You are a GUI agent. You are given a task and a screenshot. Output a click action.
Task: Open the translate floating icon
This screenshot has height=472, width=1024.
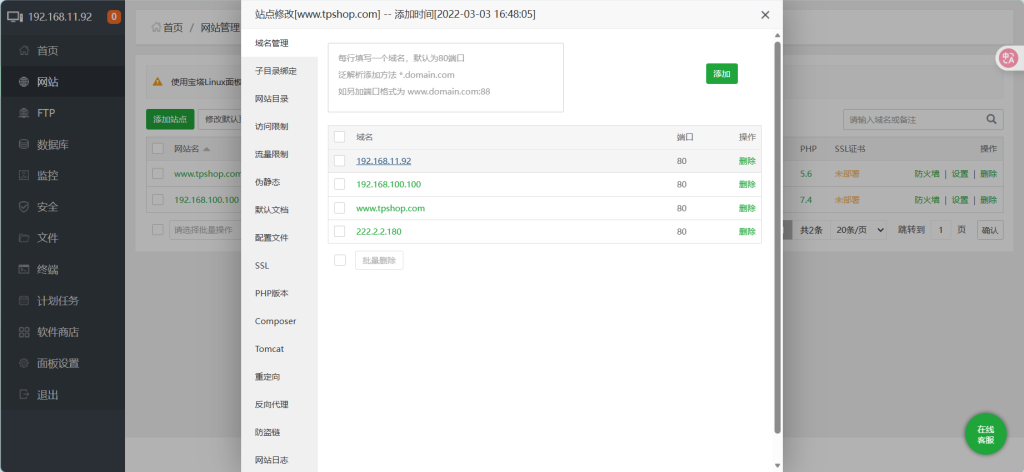[x=1007, y=59]
